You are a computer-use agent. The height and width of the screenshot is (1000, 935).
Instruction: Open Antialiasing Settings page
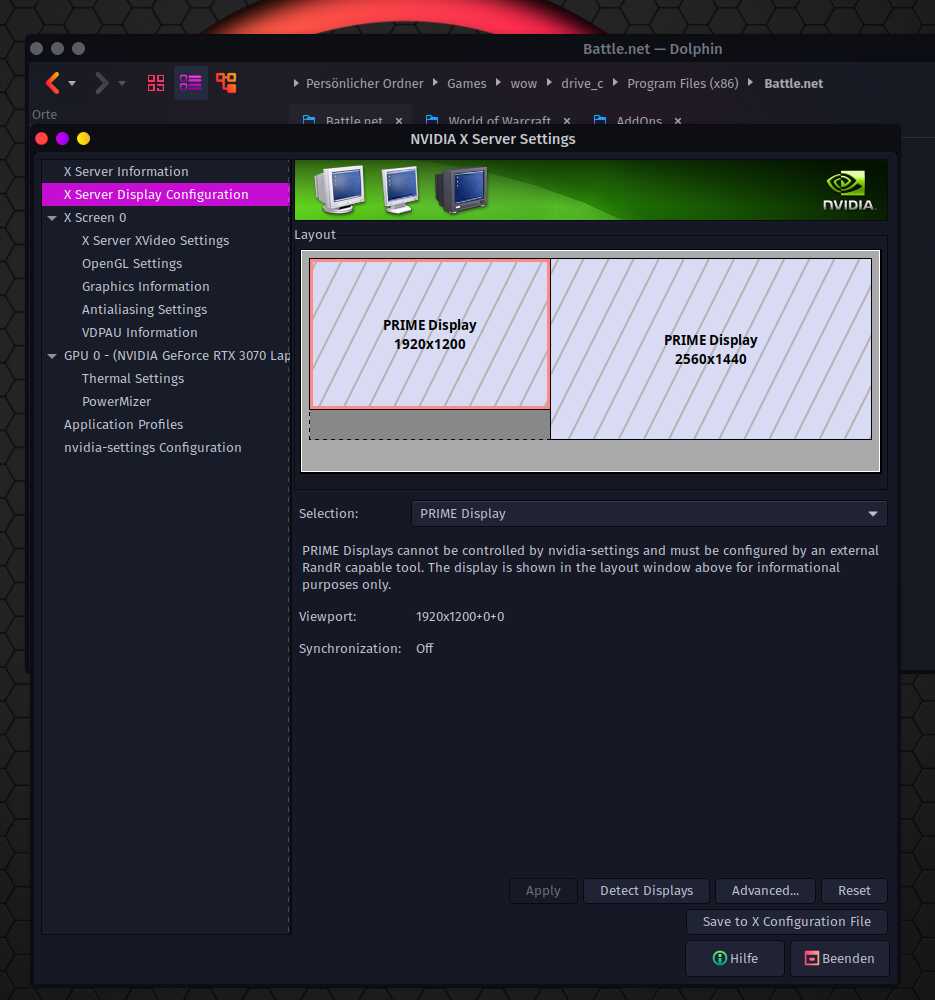(144, 309)
